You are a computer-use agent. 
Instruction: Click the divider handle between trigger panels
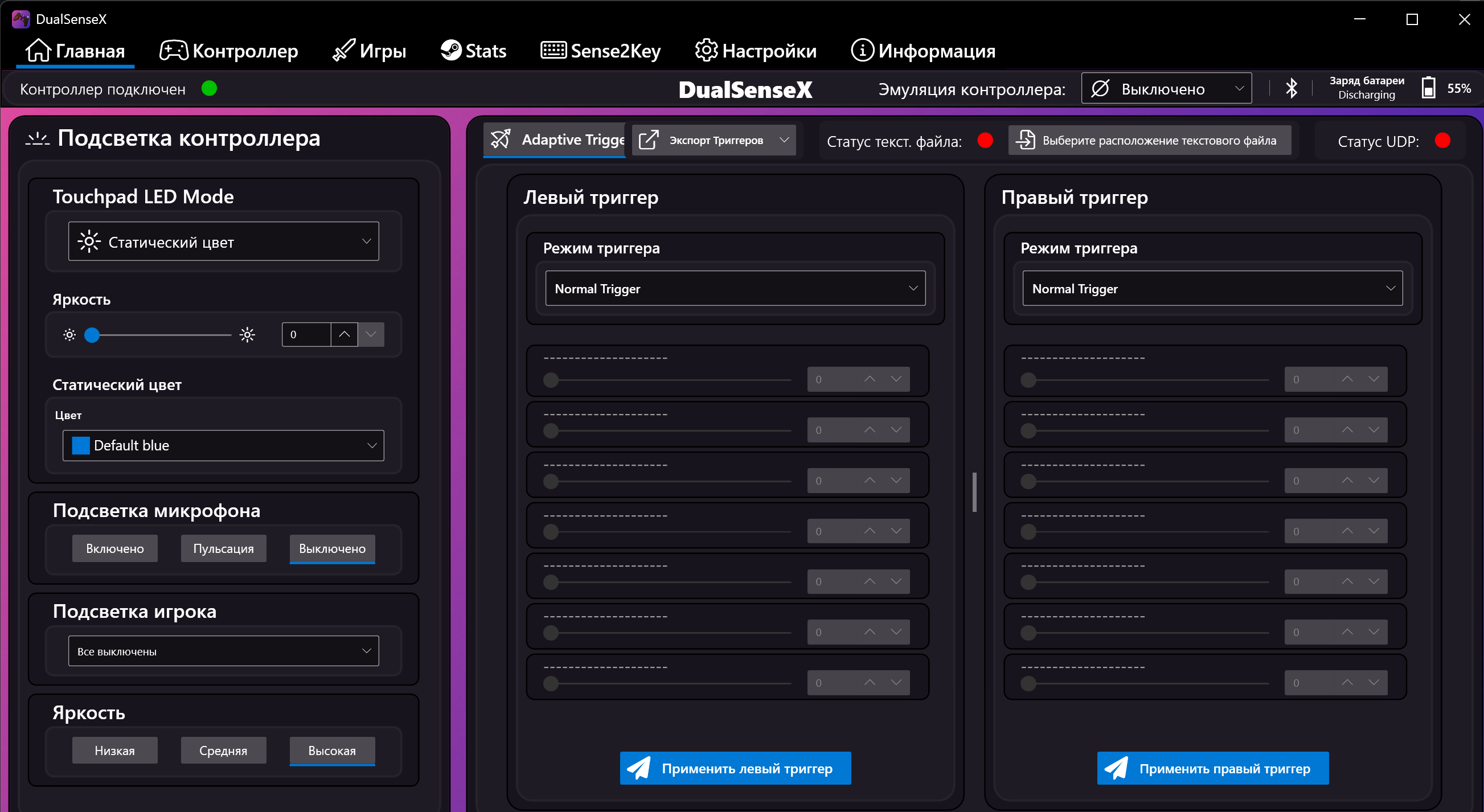point(974,492)
